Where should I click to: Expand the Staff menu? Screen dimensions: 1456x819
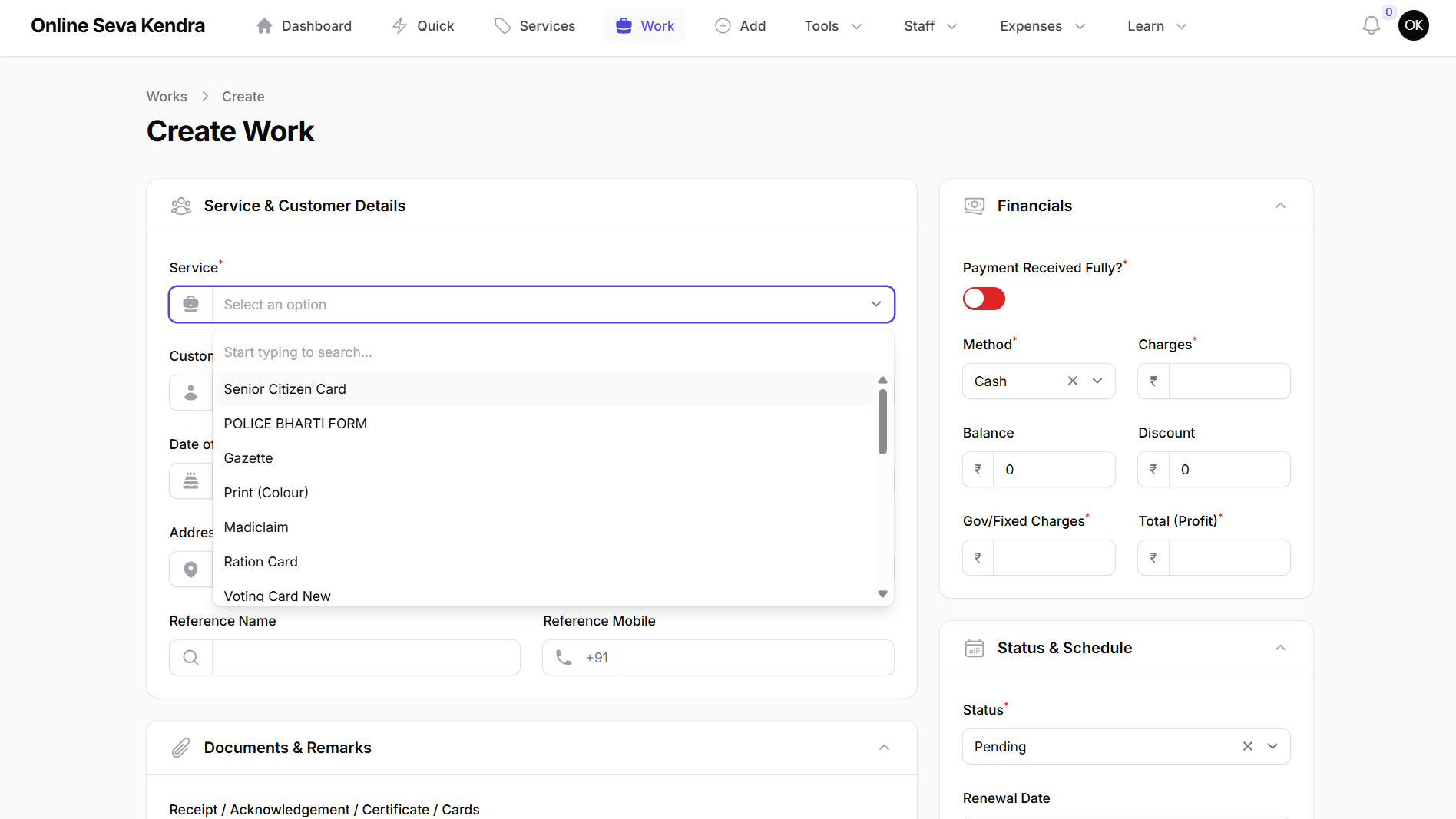pos(931,26)
